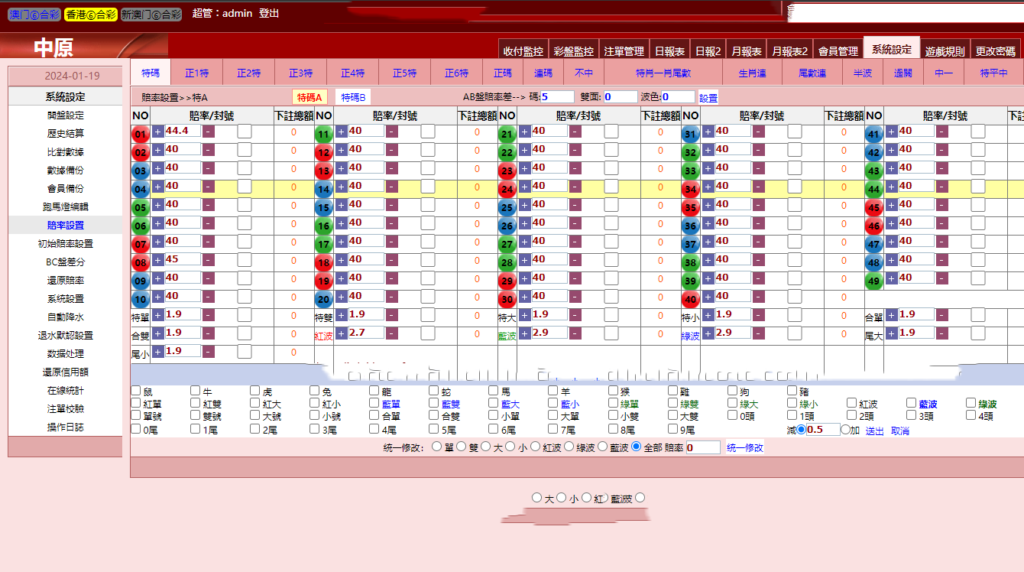
Task: Open the 半波 tab
Action: tap(863, 73)
